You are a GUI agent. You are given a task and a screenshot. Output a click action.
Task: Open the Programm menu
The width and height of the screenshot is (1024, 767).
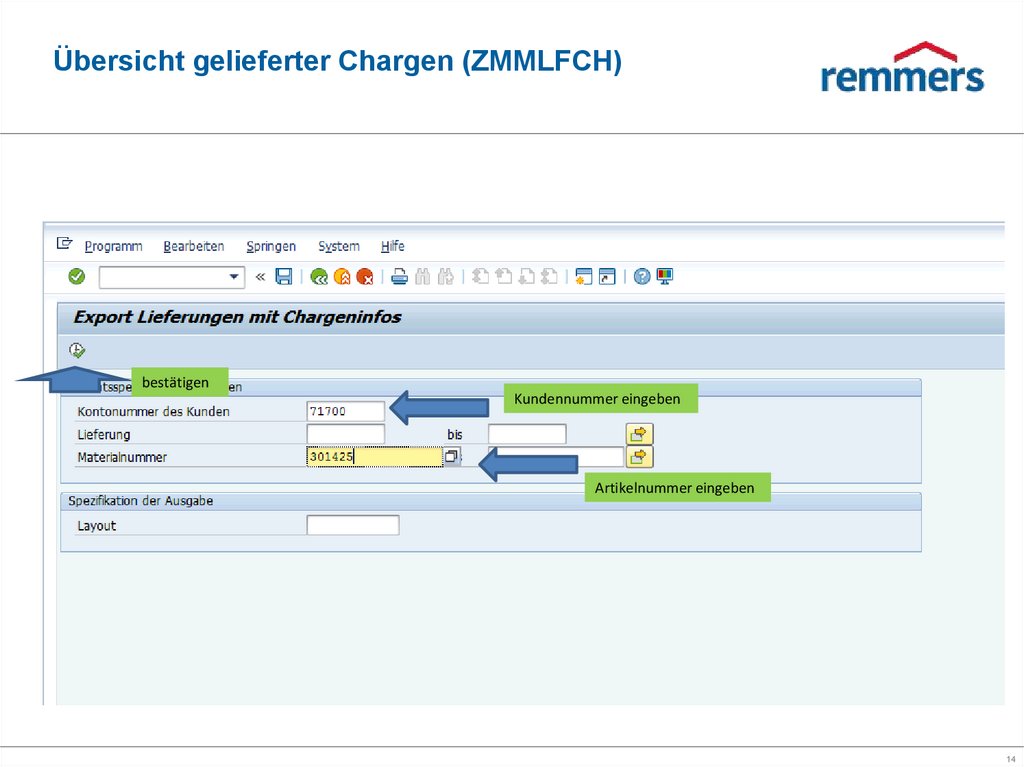[x=113, y=246]
